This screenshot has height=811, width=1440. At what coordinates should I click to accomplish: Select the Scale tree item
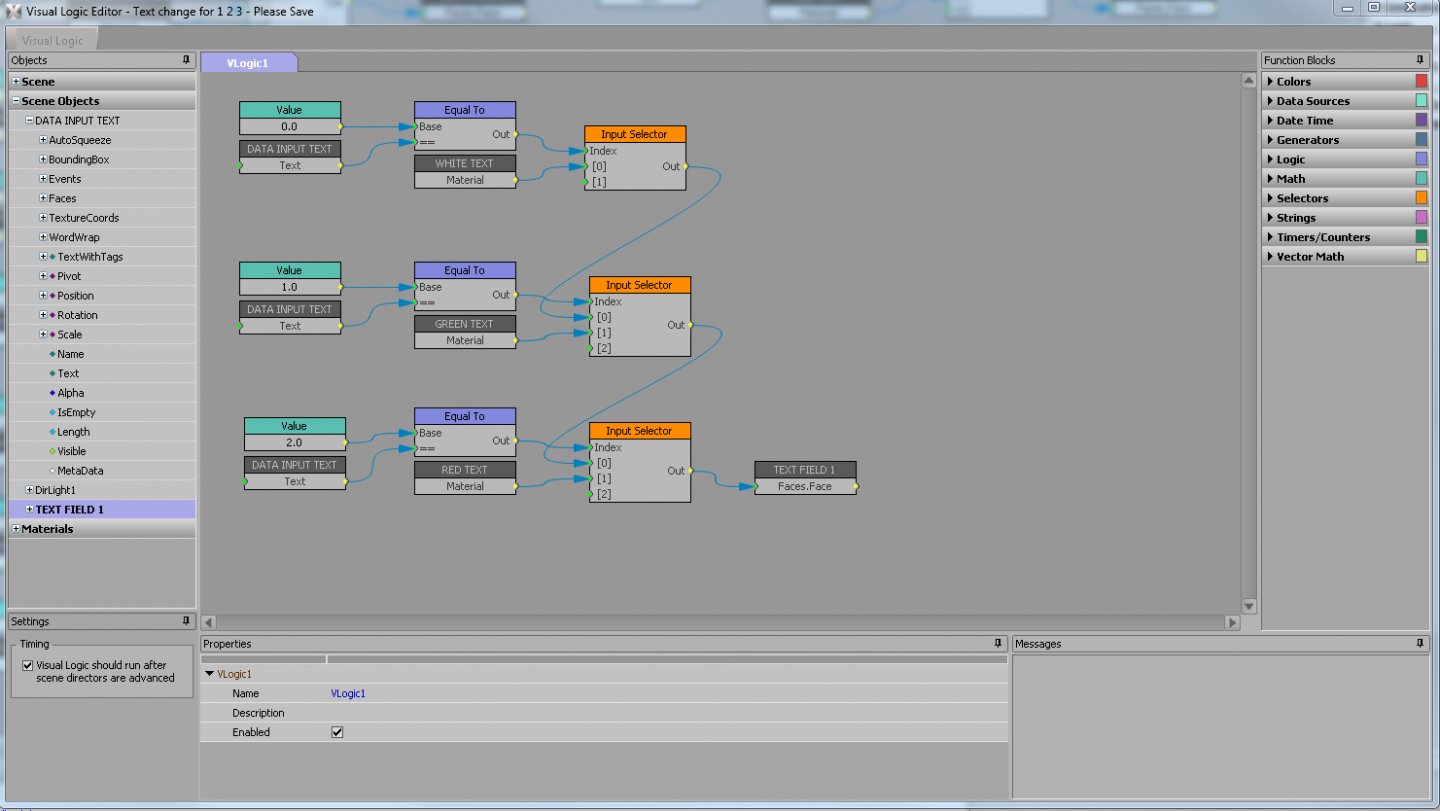[x=70, y=335]
